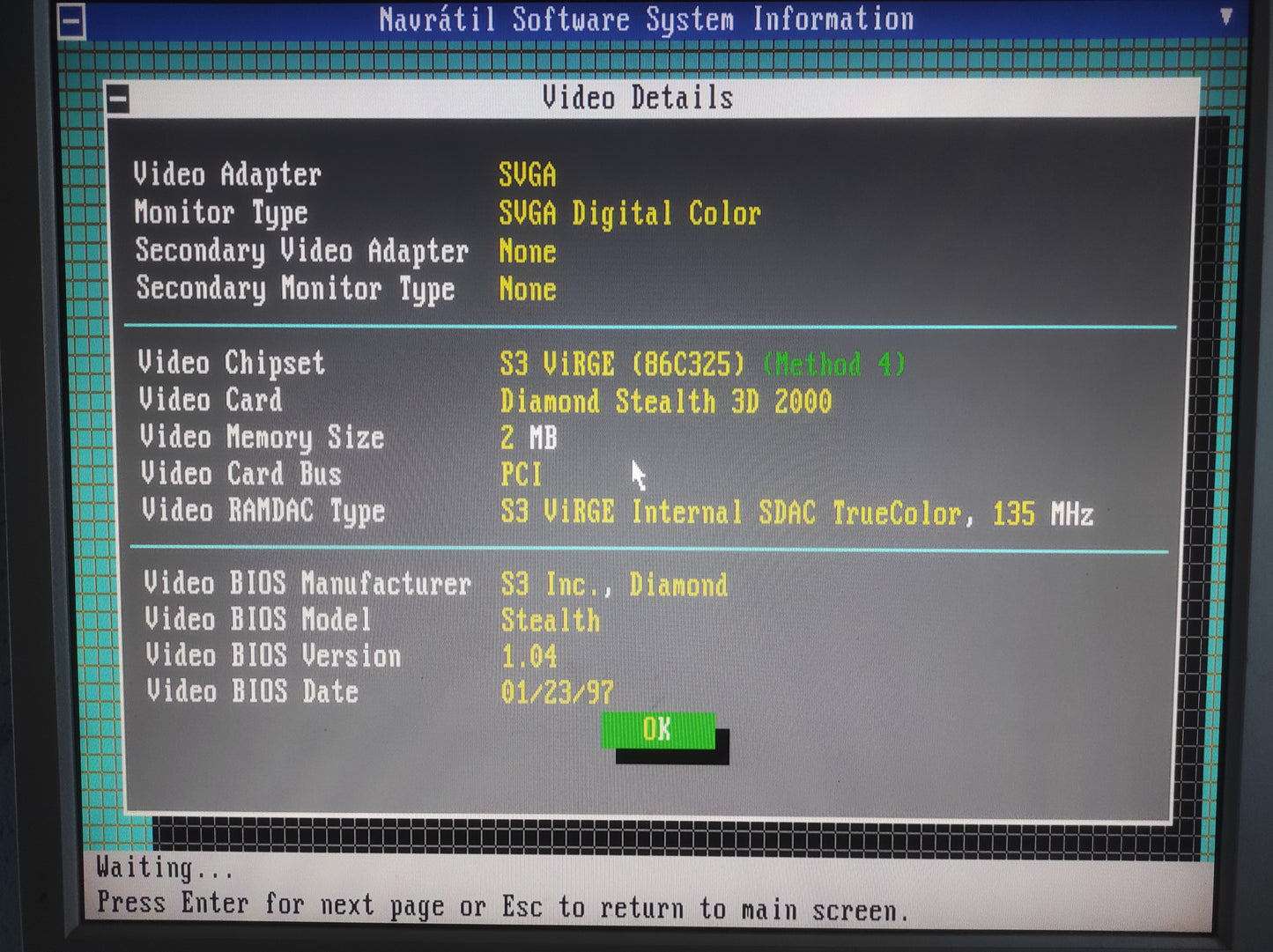1273x952 pixels.
Task: Click the PCI bus value
Action: [x=521, y=475]
